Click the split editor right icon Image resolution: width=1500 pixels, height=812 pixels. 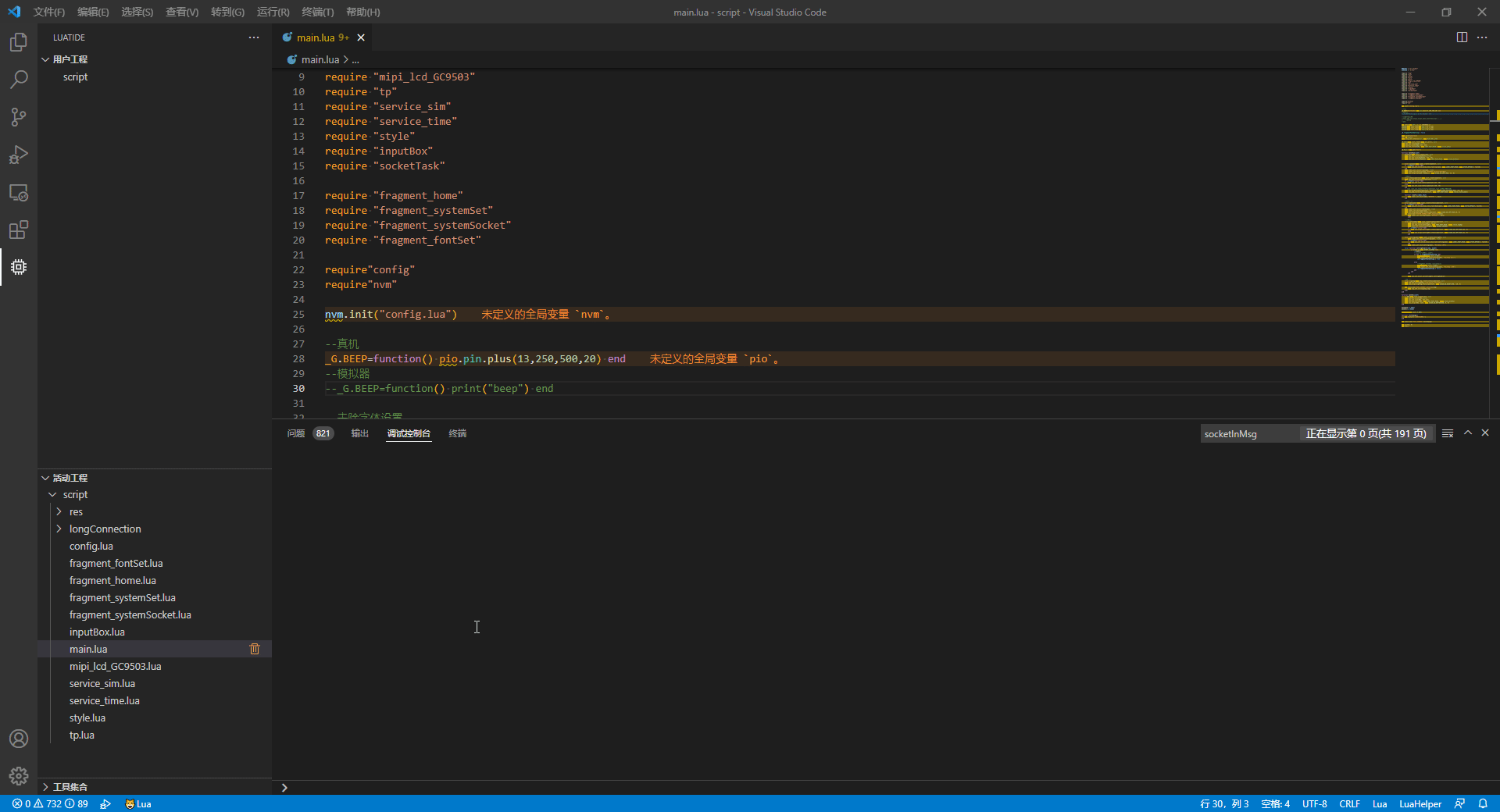point(1462,37)
